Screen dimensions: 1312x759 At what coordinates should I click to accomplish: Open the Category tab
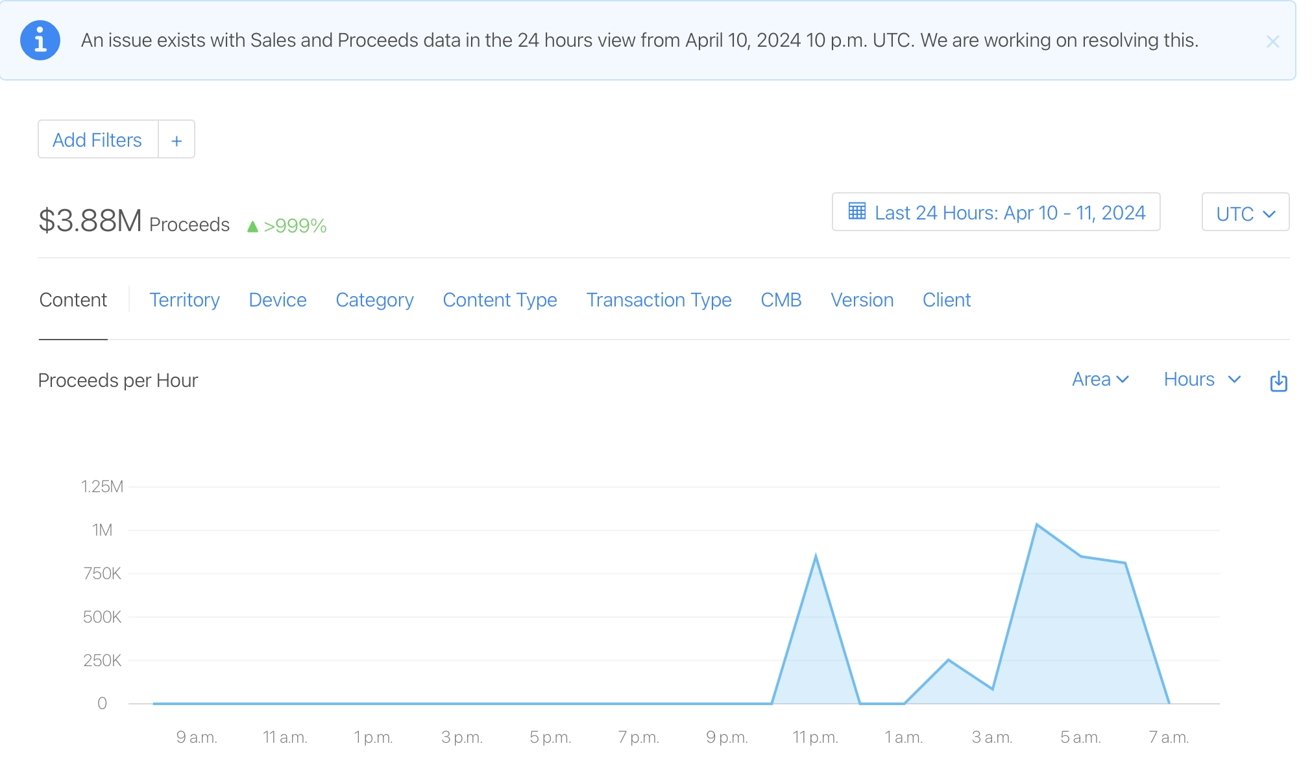[374, 300]
